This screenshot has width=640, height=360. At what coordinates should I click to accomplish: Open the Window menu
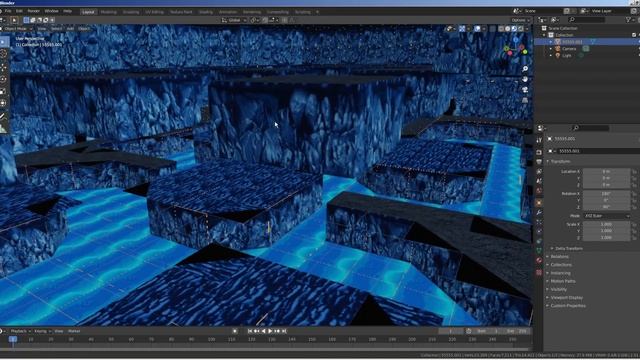51,11
